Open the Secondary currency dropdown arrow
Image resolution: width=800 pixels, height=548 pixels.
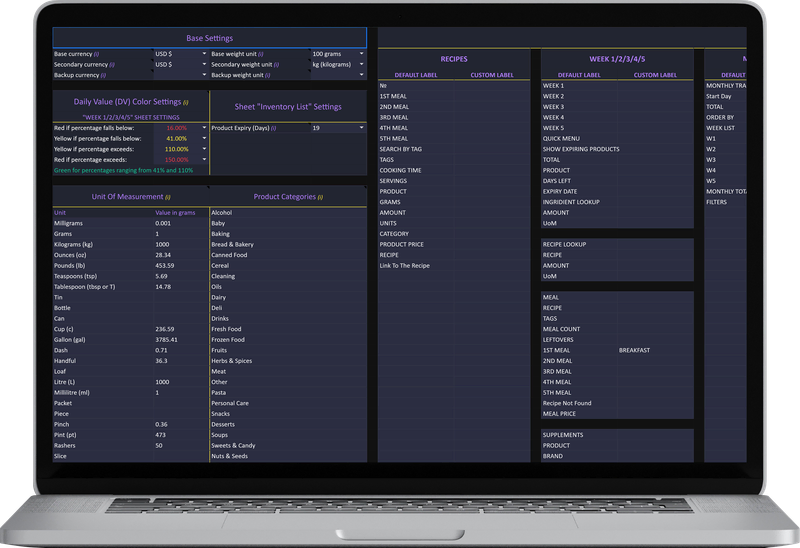point(204,64)
